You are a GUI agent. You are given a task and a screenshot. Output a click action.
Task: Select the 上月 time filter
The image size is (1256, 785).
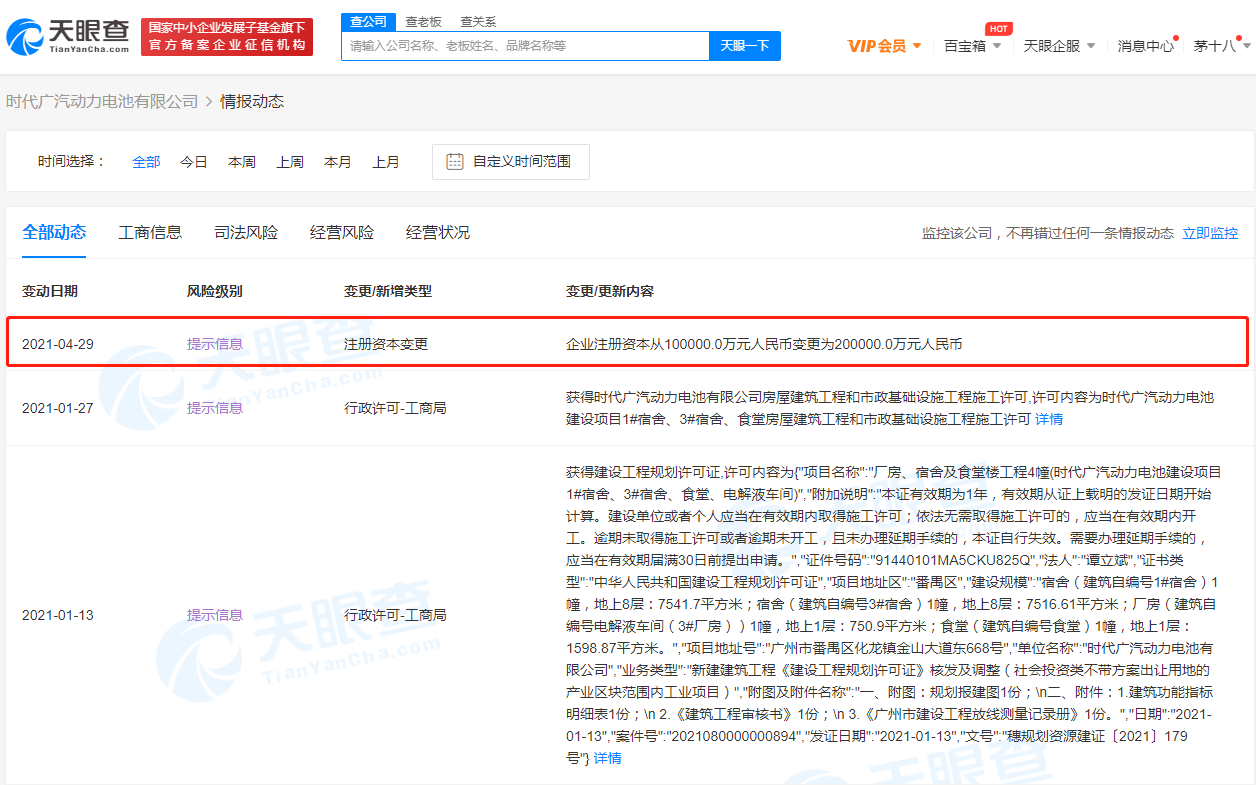click(386, 162)
